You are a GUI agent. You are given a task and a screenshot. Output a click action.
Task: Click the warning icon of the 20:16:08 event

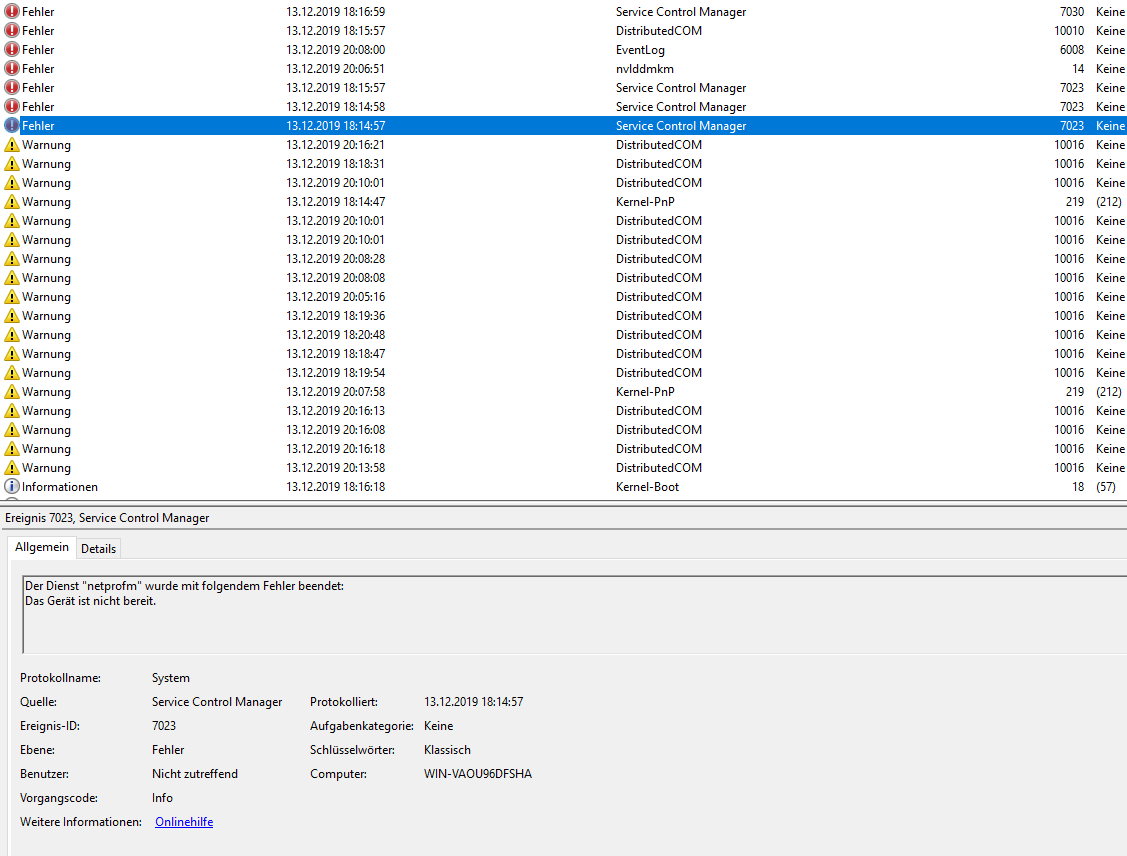pos(12,430)
